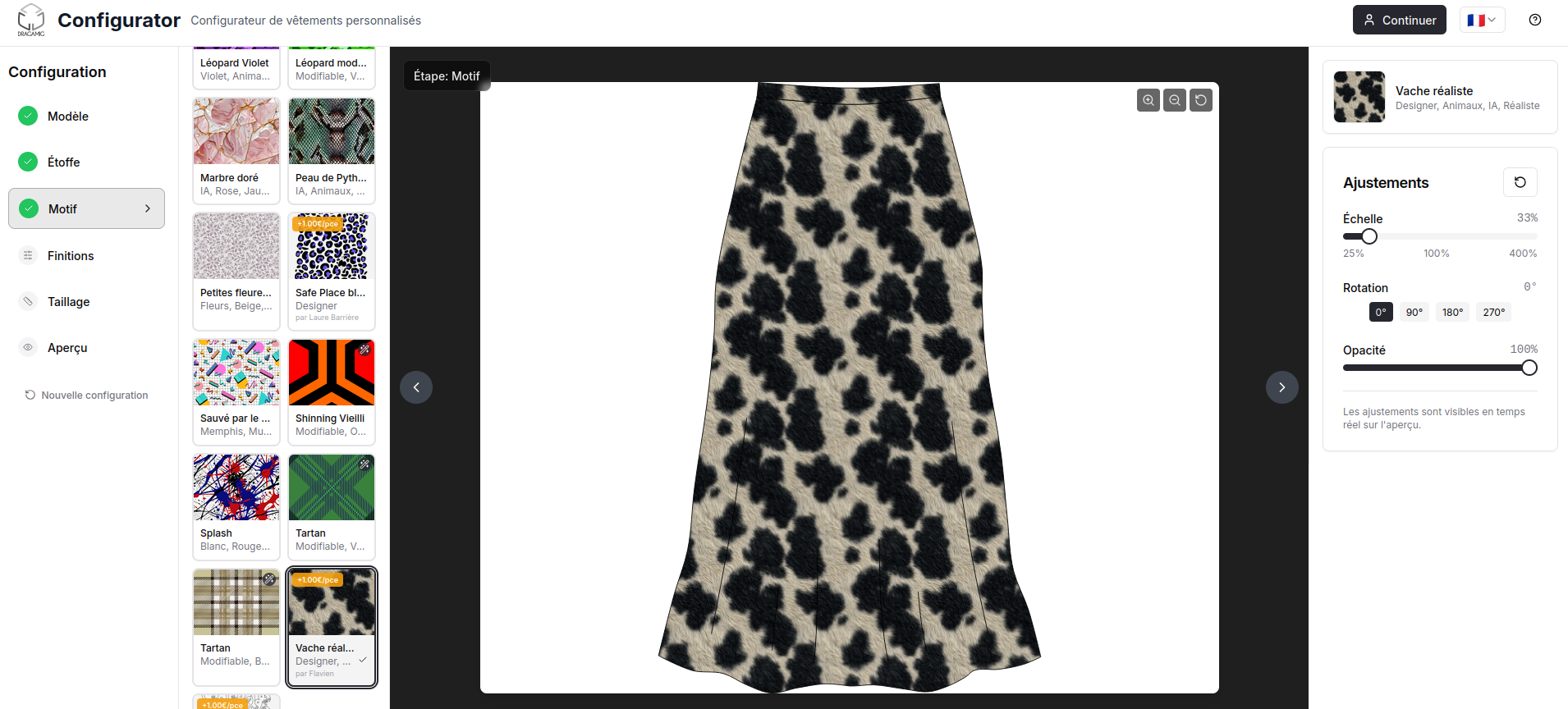
Task: Click the Taillage ruler icon
Action: 28,301
